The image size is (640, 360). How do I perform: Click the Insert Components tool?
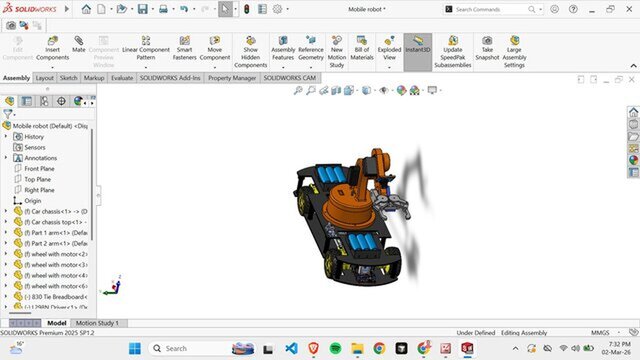coord(53,49)
